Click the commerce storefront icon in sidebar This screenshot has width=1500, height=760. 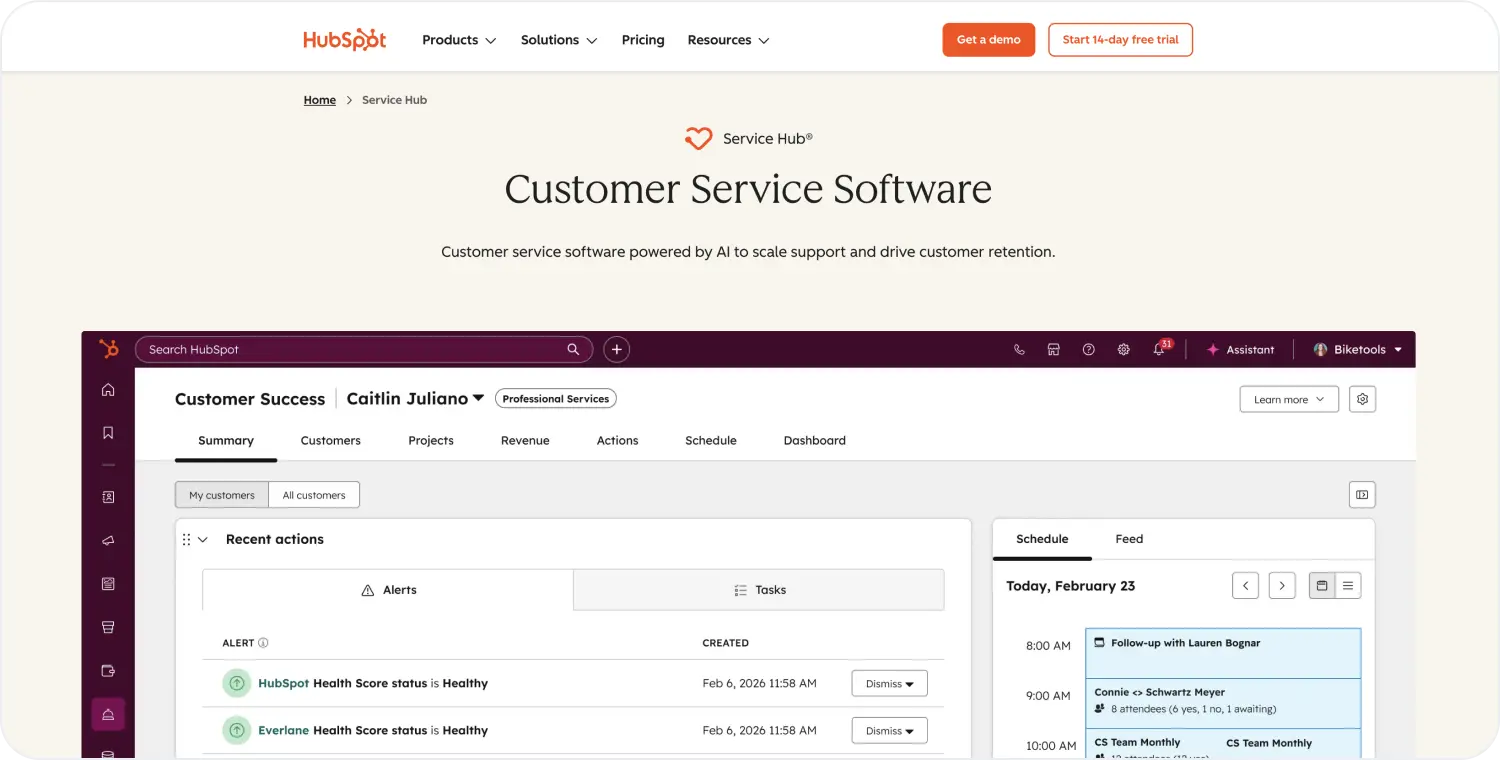click(x=108, y=627)
